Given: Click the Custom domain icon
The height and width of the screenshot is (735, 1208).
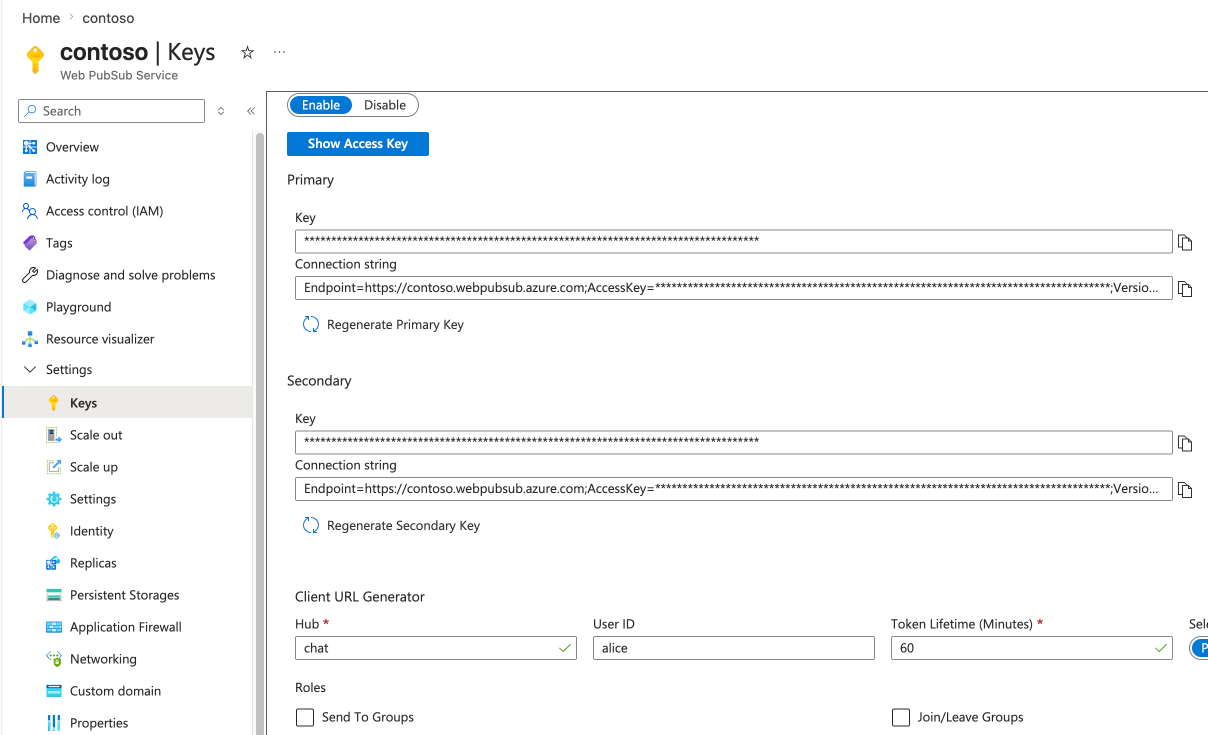Looking at the screenshot, I should tap(54, 691).
